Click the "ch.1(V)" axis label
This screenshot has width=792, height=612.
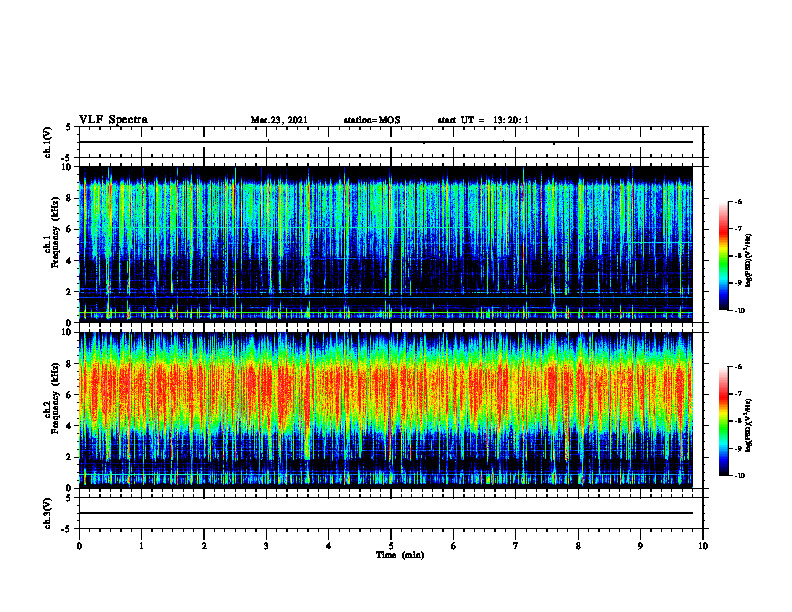pyautogui.click(x=47, y=142)
